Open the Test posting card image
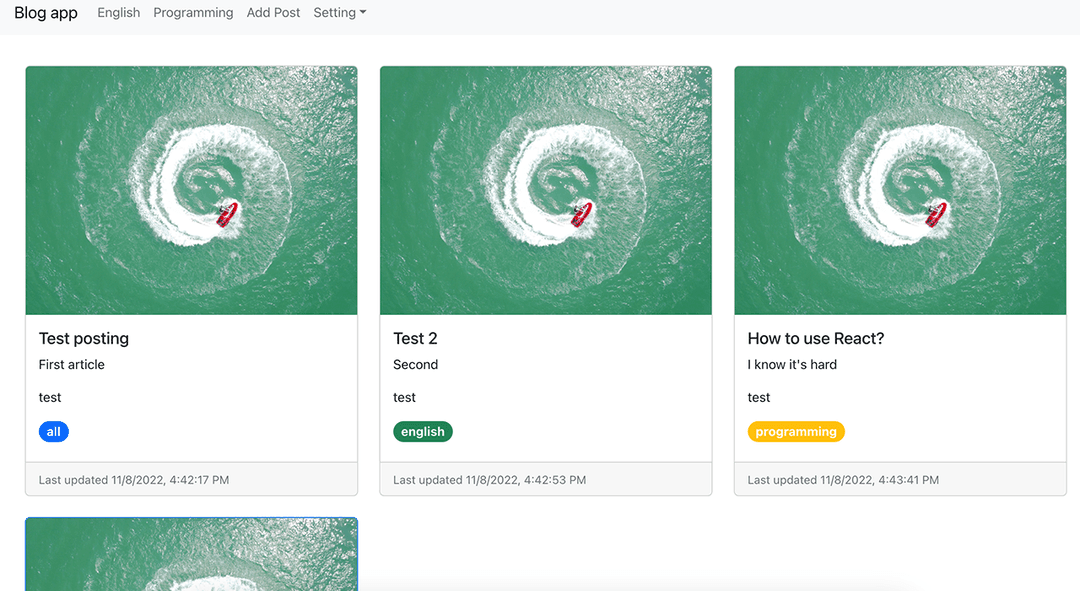Screen dimensions: 1080x591 (191, 191)
